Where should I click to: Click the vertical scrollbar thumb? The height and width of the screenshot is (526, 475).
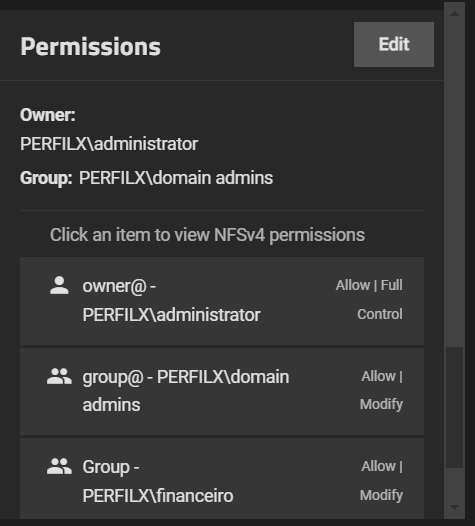tap(455, 408)
